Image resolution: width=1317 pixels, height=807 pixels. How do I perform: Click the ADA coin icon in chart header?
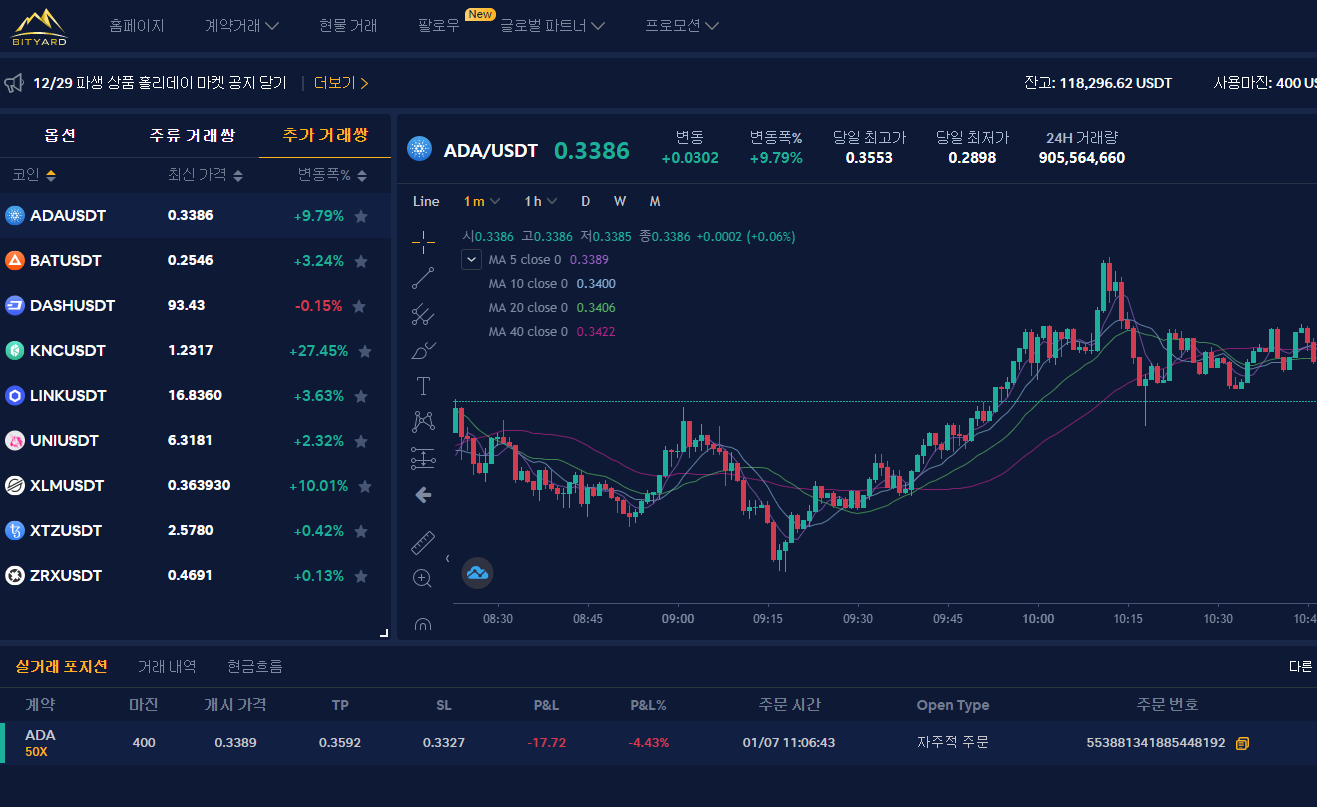click(x=418, y=150)
